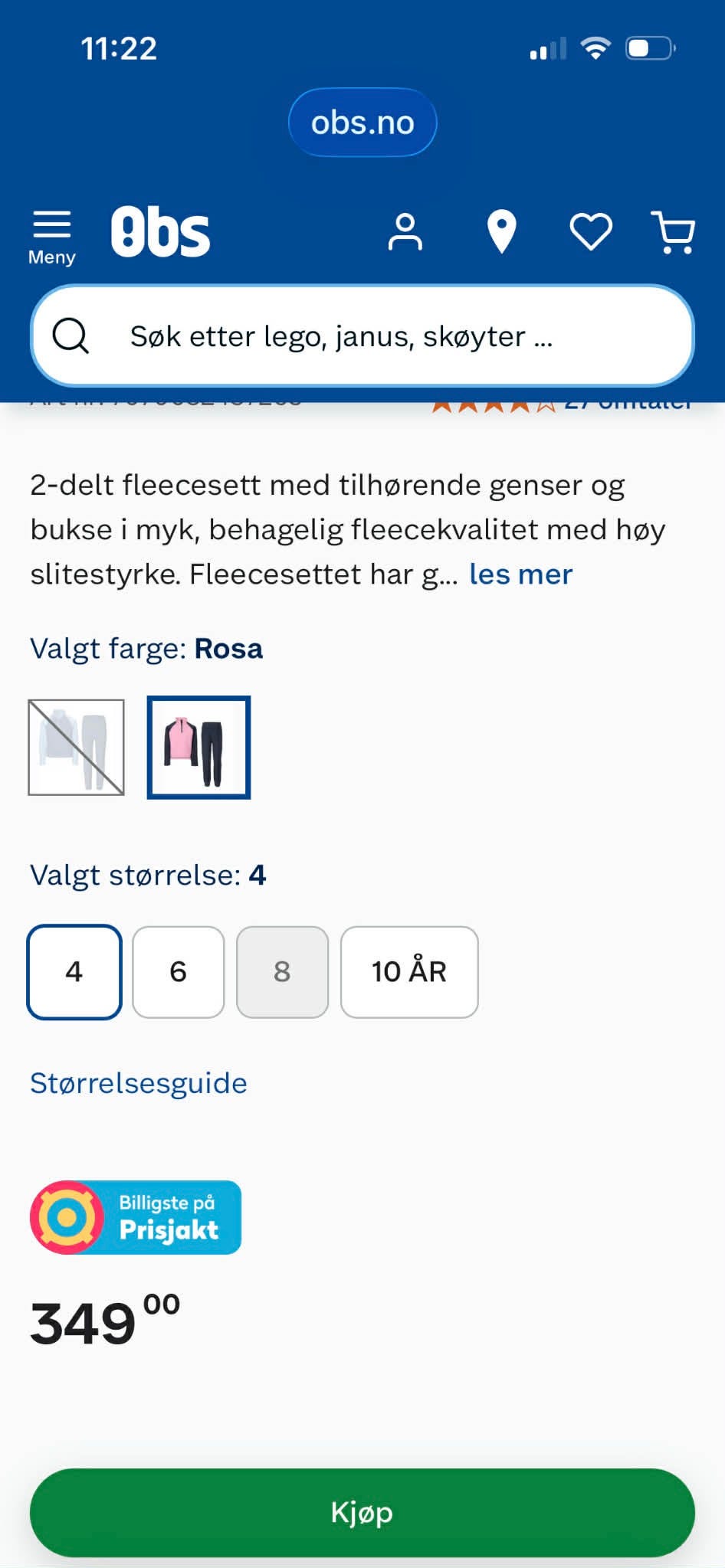This screenshot has width=725, height=1568.
Task: Select size 10 ÅR
Action: click(409, 971)
